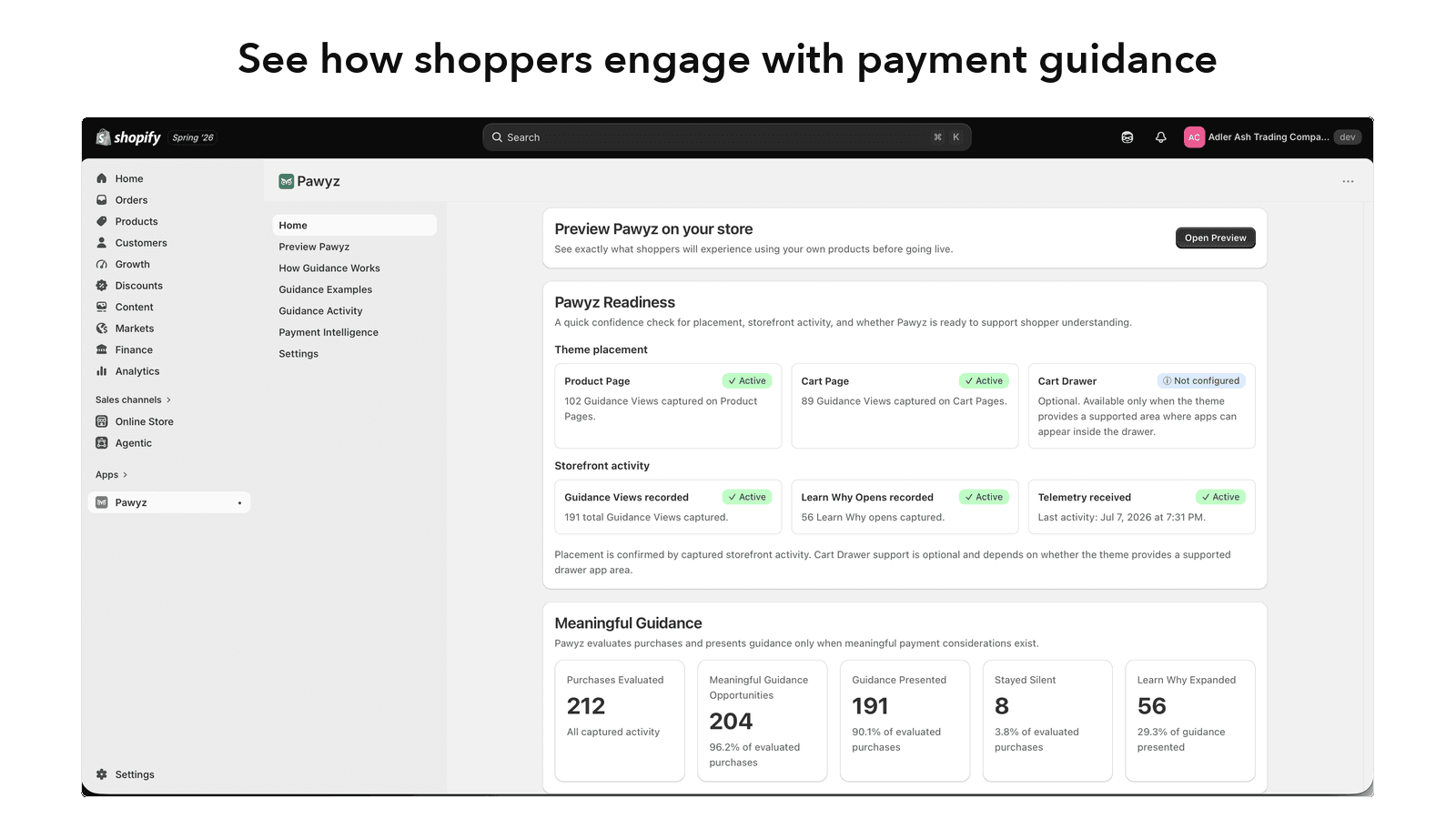Click the Home house icon in sidebar
This screenshot has width=1456, height=819.
click(x=102, y=178)
